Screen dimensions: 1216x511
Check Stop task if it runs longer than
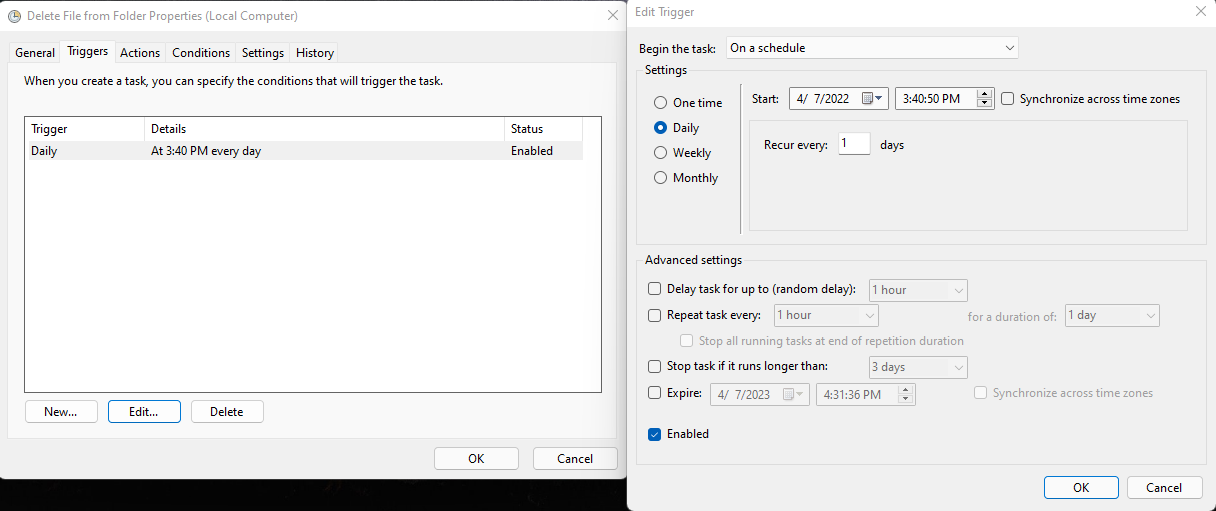click(655, 367)
